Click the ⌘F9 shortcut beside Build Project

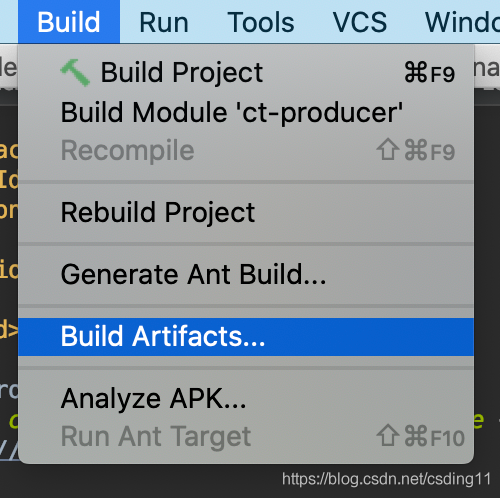tap(429, 73)
